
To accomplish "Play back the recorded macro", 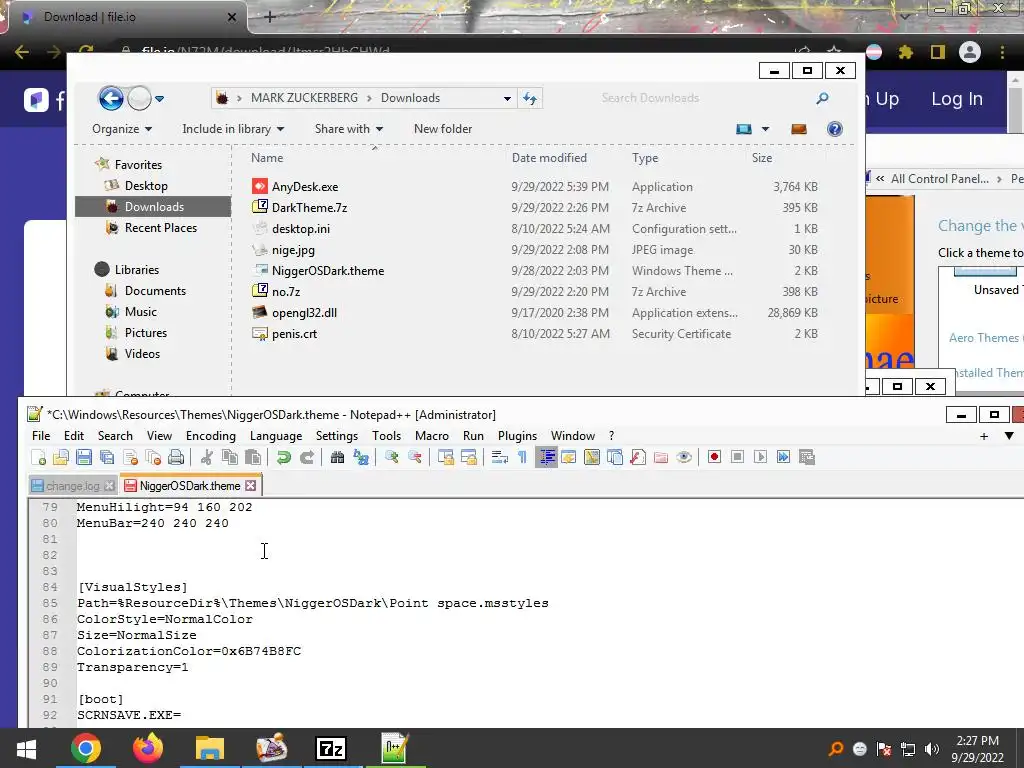I will 760,457.
